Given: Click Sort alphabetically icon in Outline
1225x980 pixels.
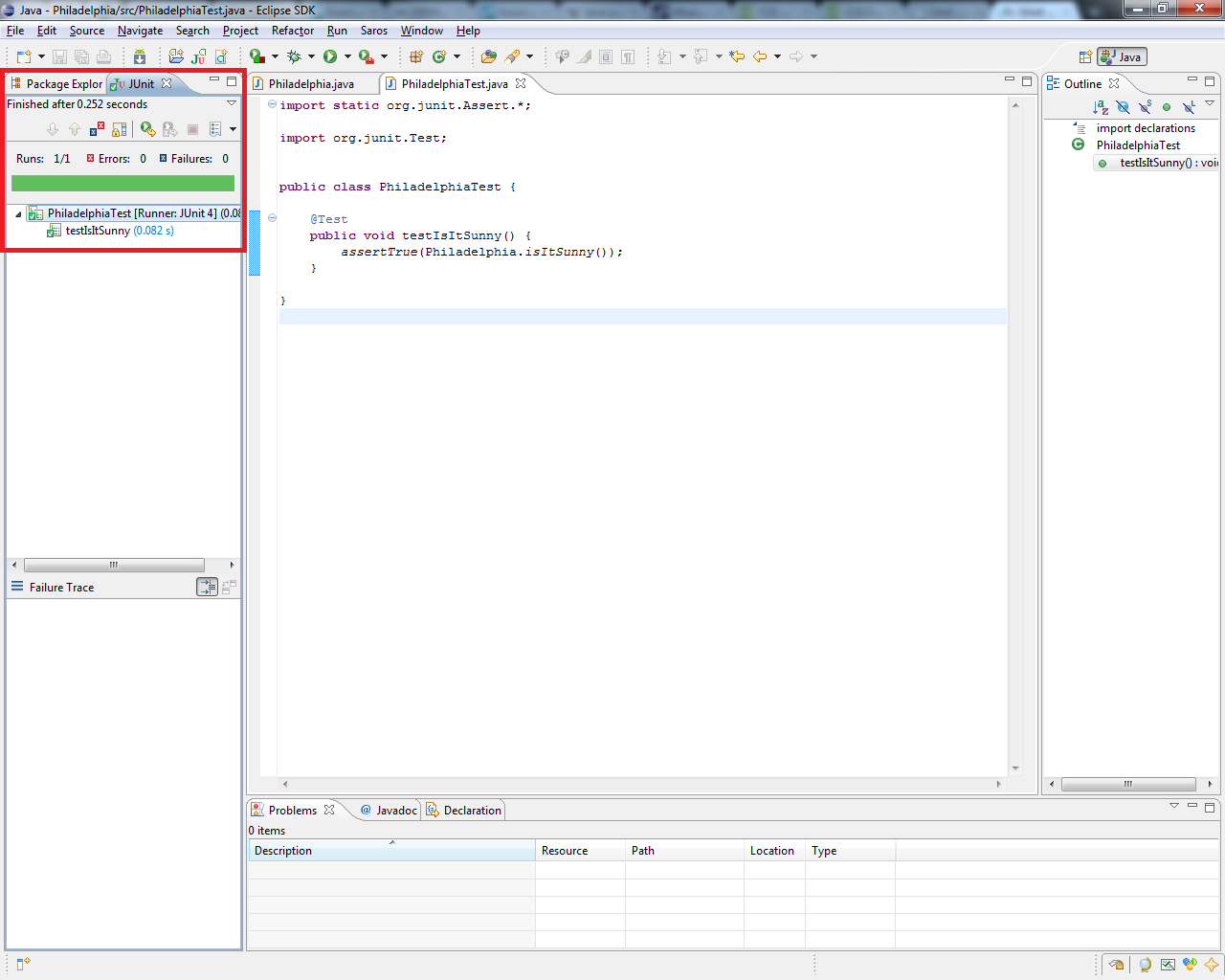Looking at the screenshot, I should [x=1101, y=107].
